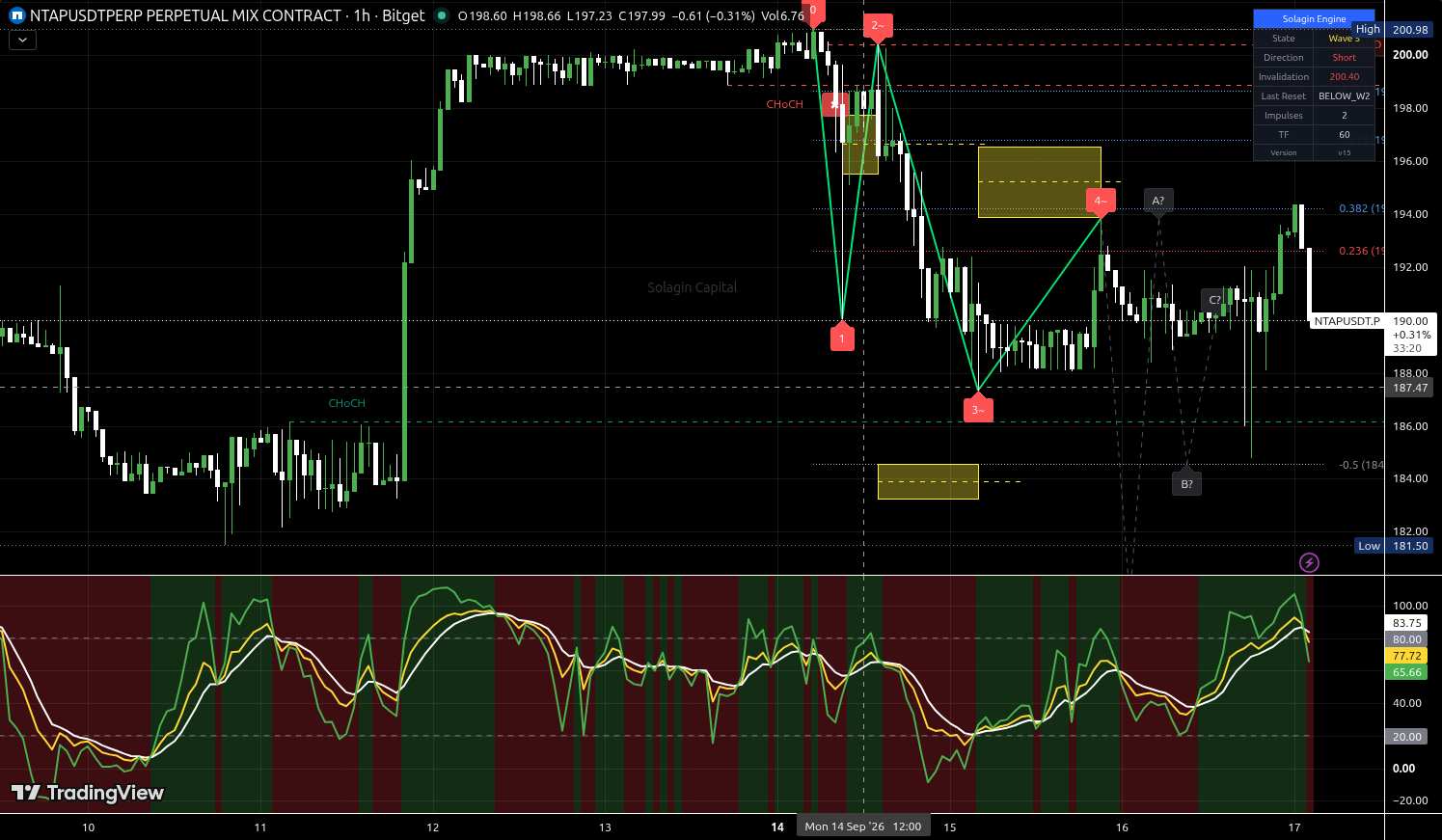
Task: Click the 80.00 oscillator level label
Action: (1407, 639)
